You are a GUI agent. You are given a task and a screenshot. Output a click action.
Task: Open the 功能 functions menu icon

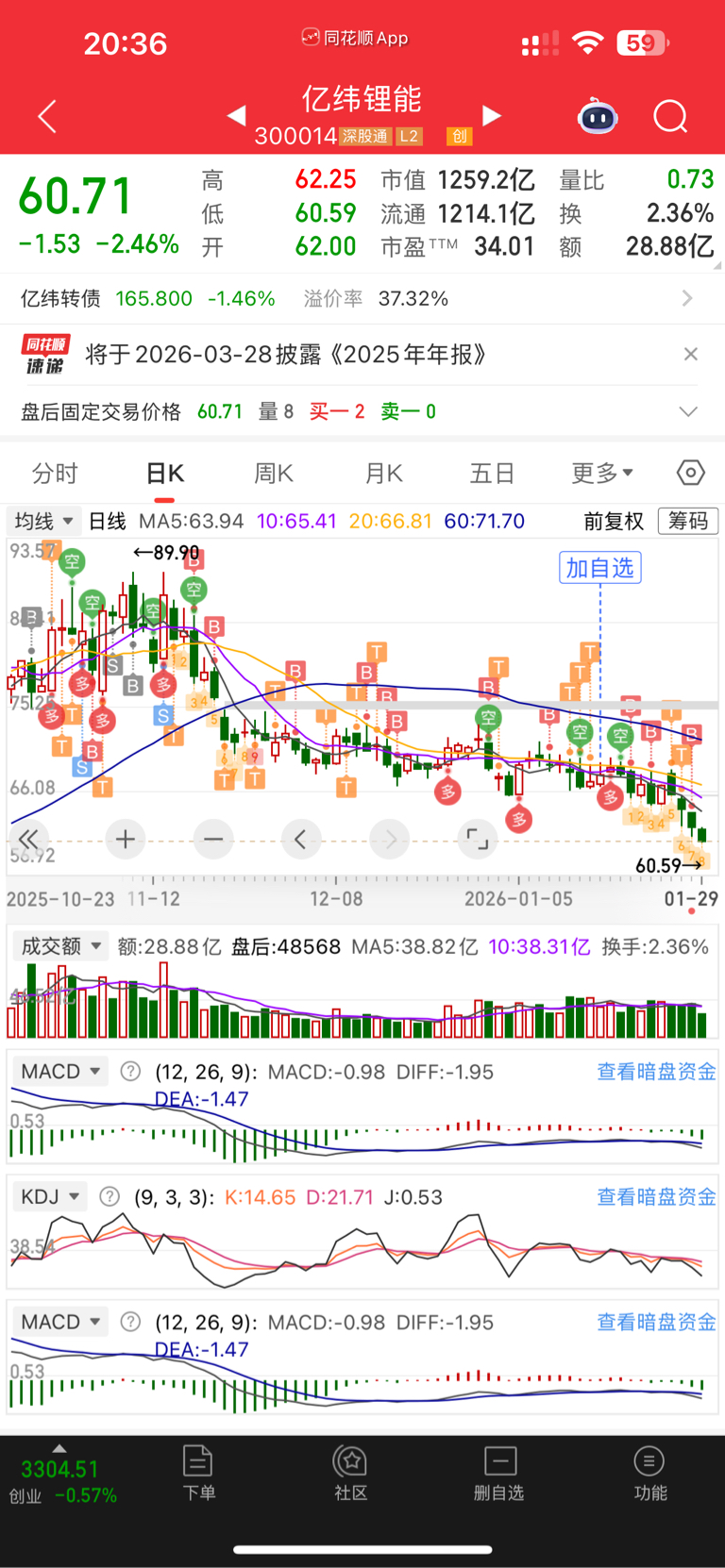click(649, 1473)
